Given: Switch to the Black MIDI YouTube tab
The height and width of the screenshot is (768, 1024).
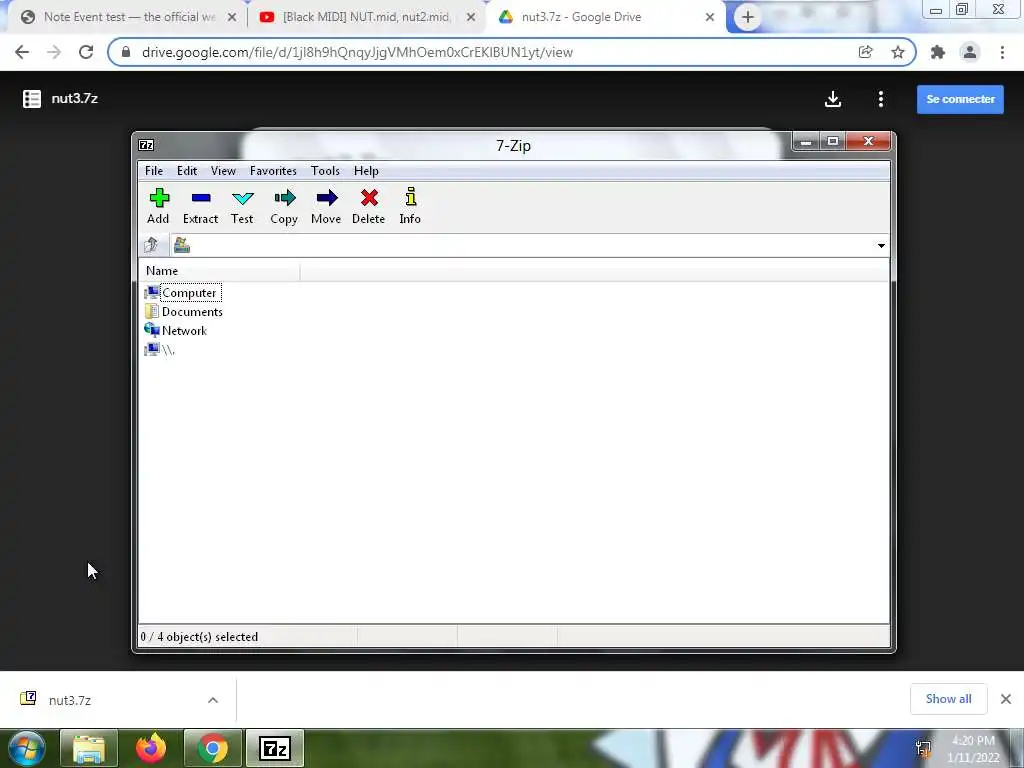Looking at the screenshot, I should [366, 17].
